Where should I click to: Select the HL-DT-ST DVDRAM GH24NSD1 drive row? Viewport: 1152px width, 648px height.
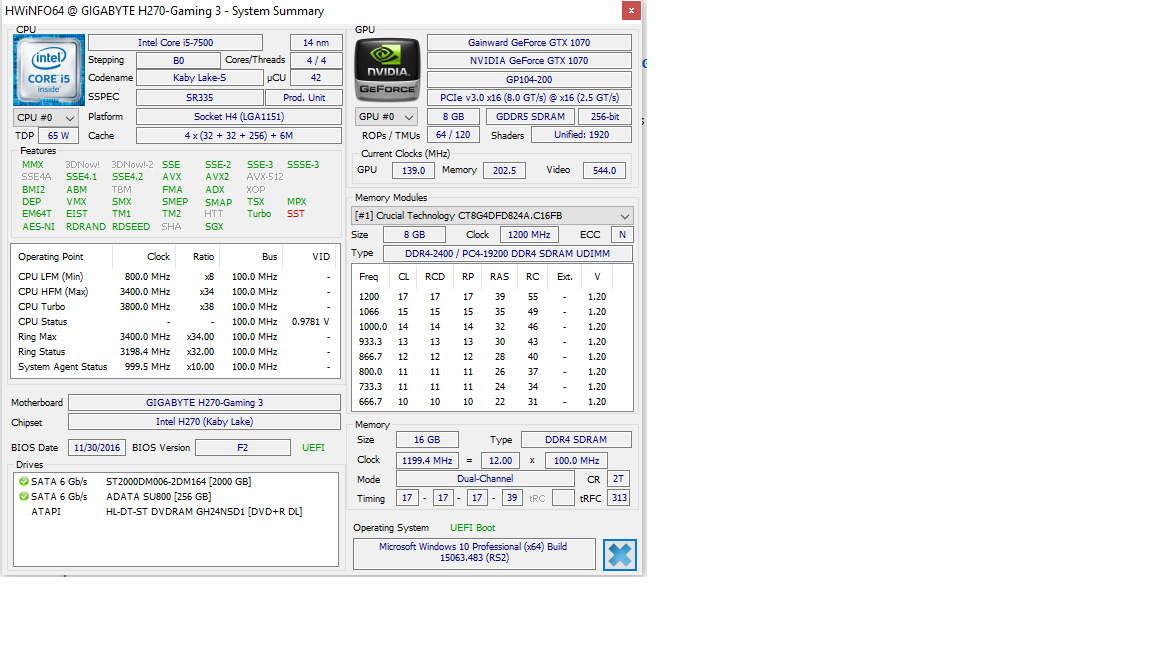point(175,511)
